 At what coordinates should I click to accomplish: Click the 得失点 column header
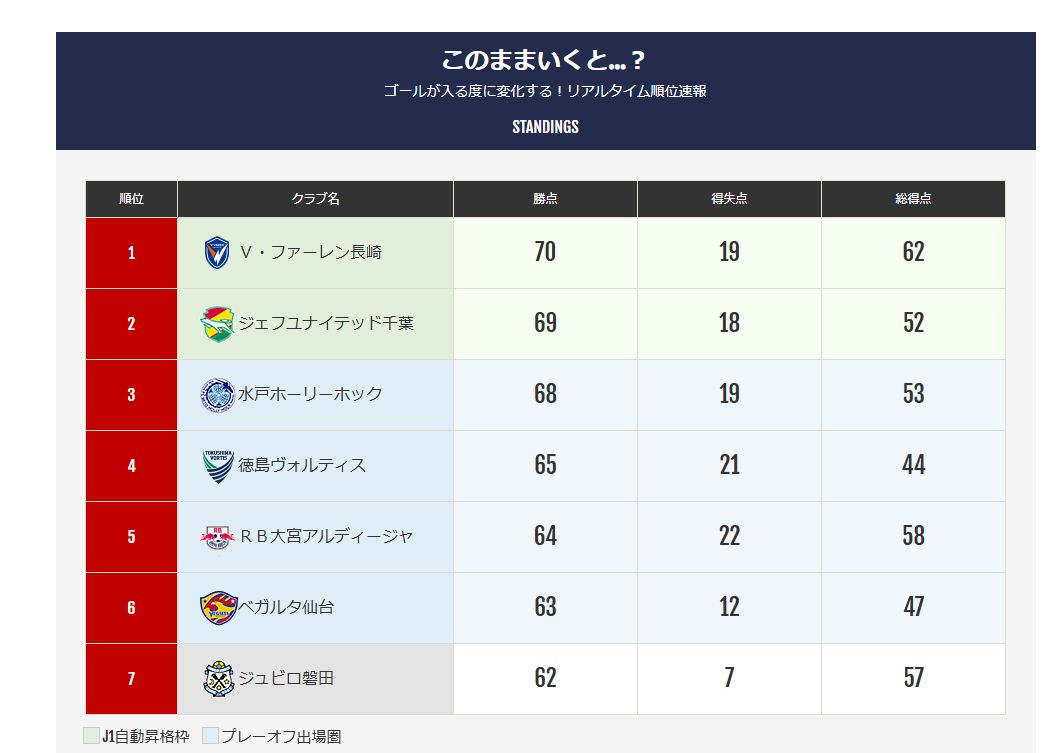(729, 199)
